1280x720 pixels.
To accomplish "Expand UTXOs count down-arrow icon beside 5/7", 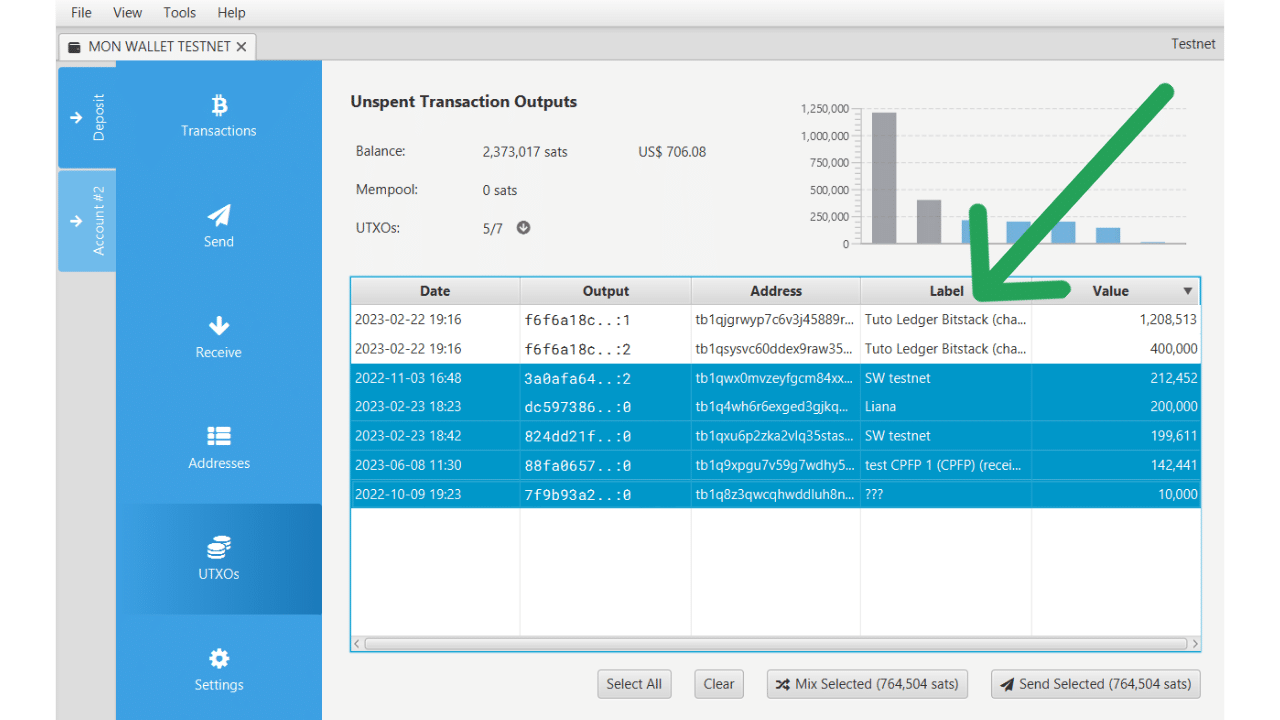I will click(523, 228).
